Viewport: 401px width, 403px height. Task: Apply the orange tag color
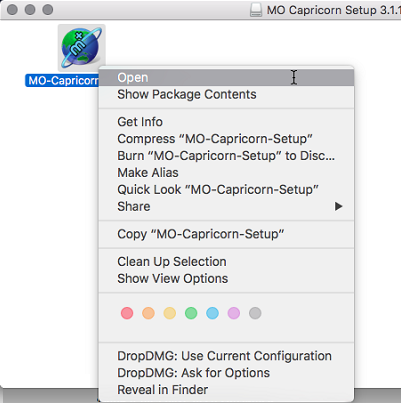(x=148, y=313)
